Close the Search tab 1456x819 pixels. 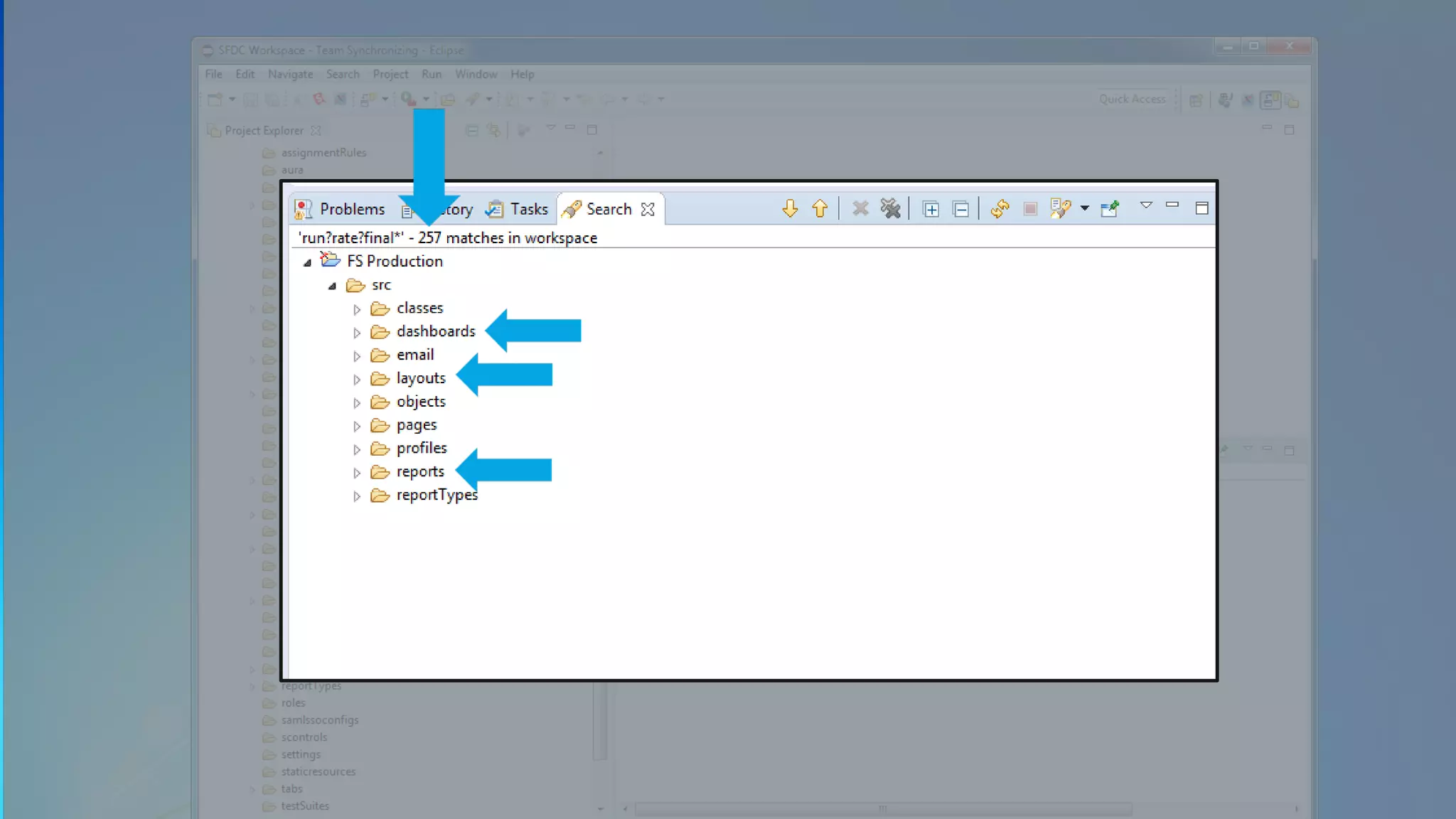(647, 209)
